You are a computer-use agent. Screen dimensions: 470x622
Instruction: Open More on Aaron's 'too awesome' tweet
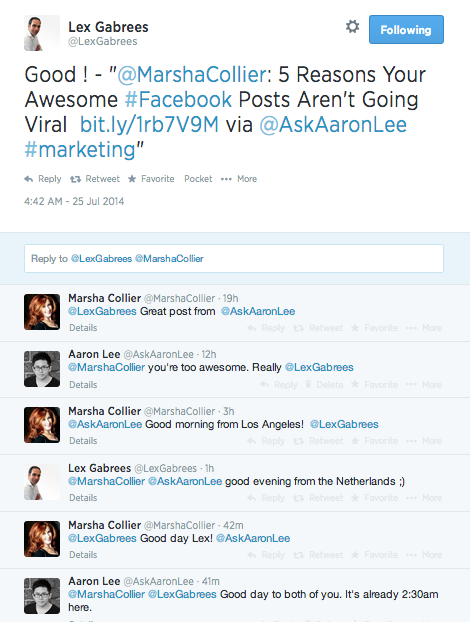click(x=424, y=384)
